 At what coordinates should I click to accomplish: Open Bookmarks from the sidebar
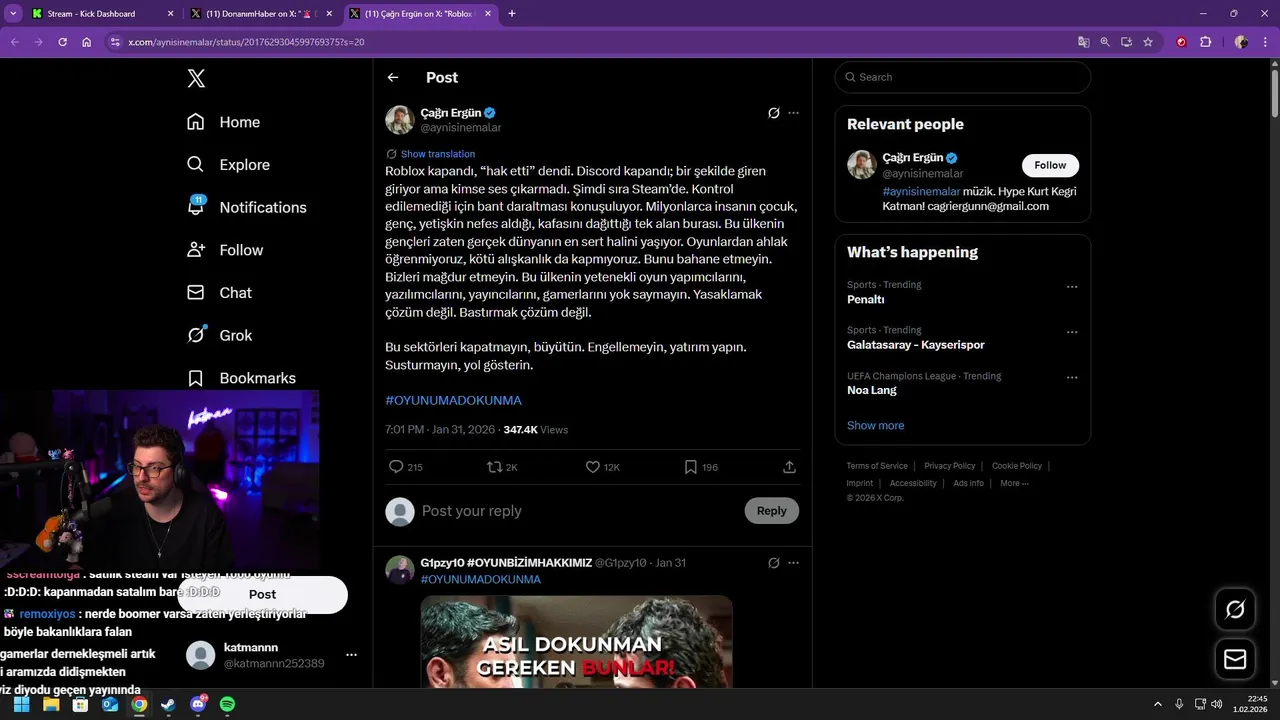click(x=241, y=378)
